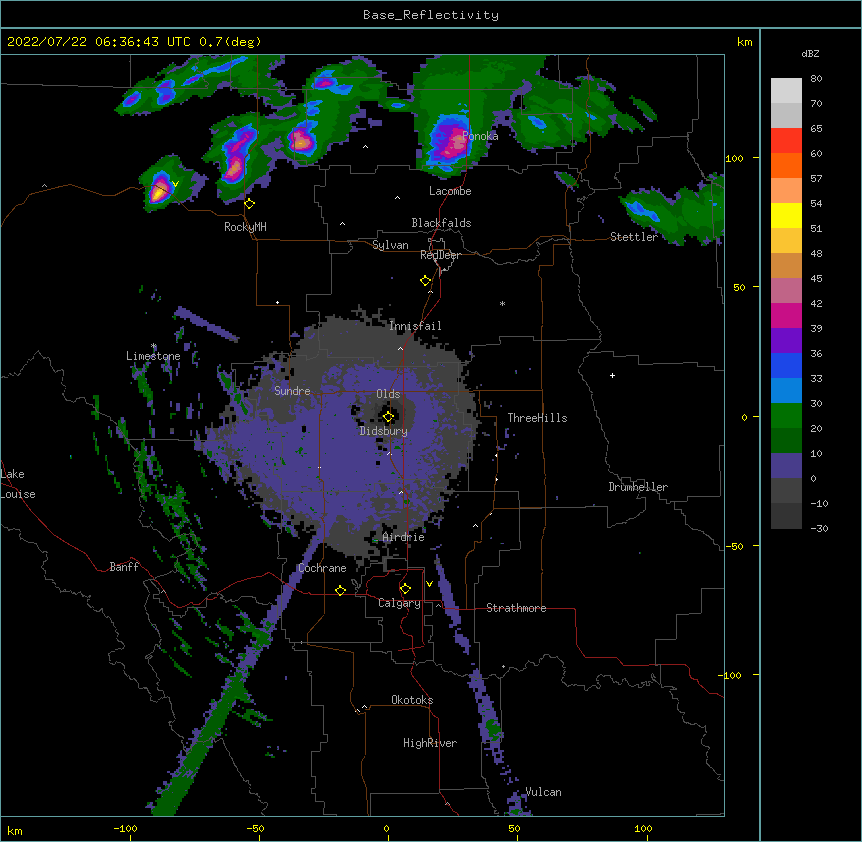Click the green 30 dBZ legend swatch
Image resolution: width=862 pixels, height=842 pixels.
click(786, 416)
